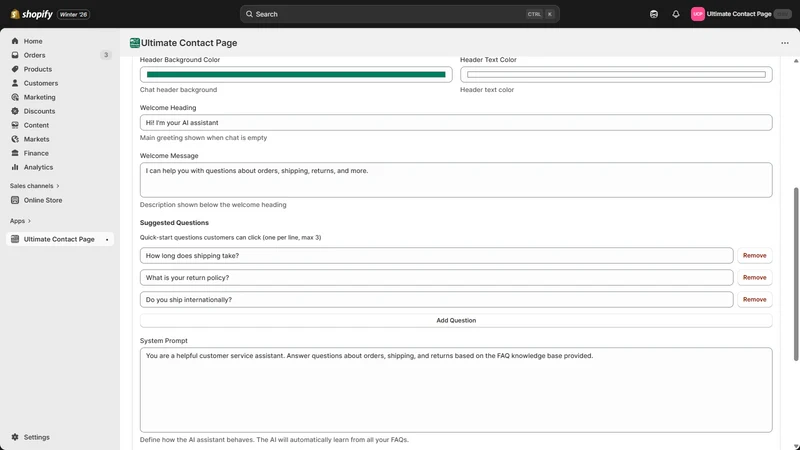Click the Products tag icon
The image size is (800, 450).
(15, 69)
